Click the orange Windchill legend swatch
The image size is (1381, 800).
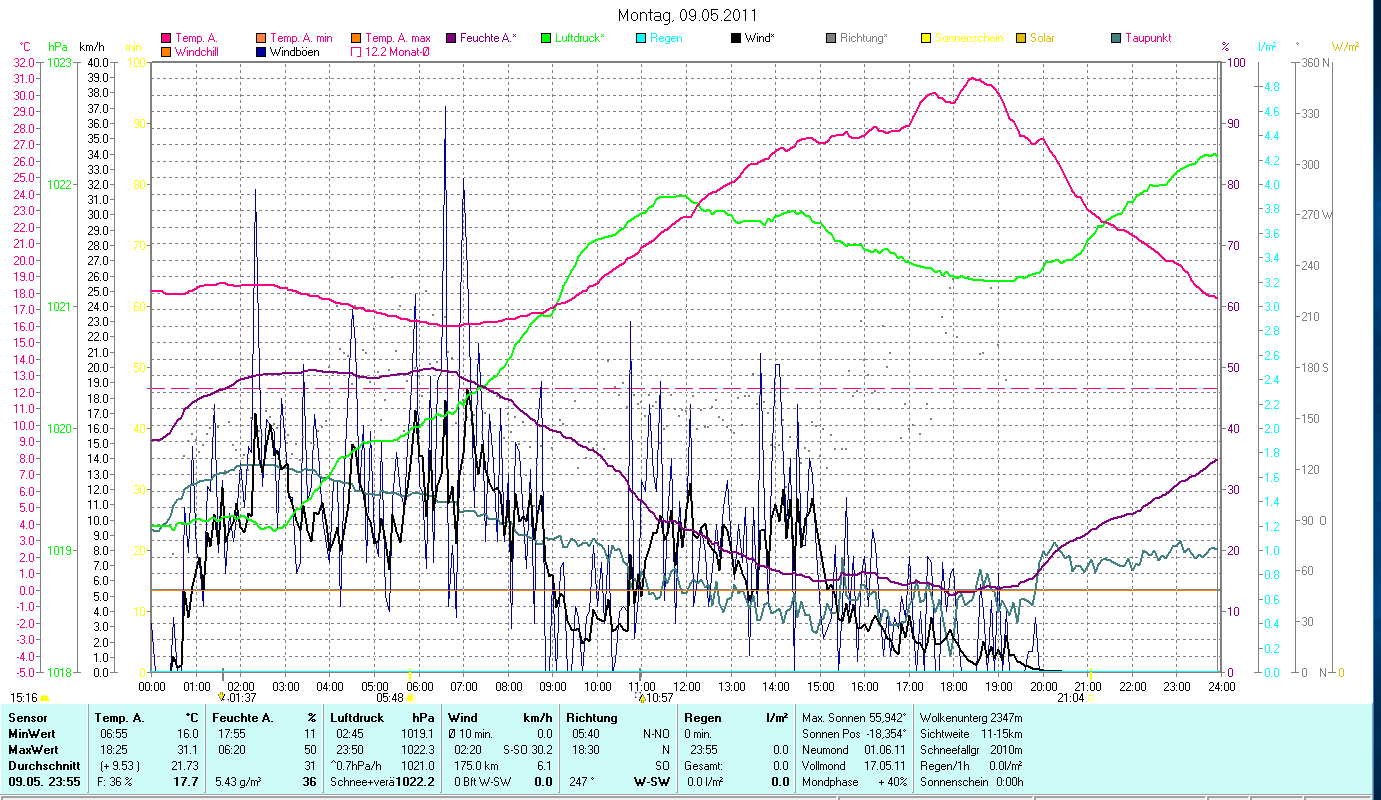[166, 51]
